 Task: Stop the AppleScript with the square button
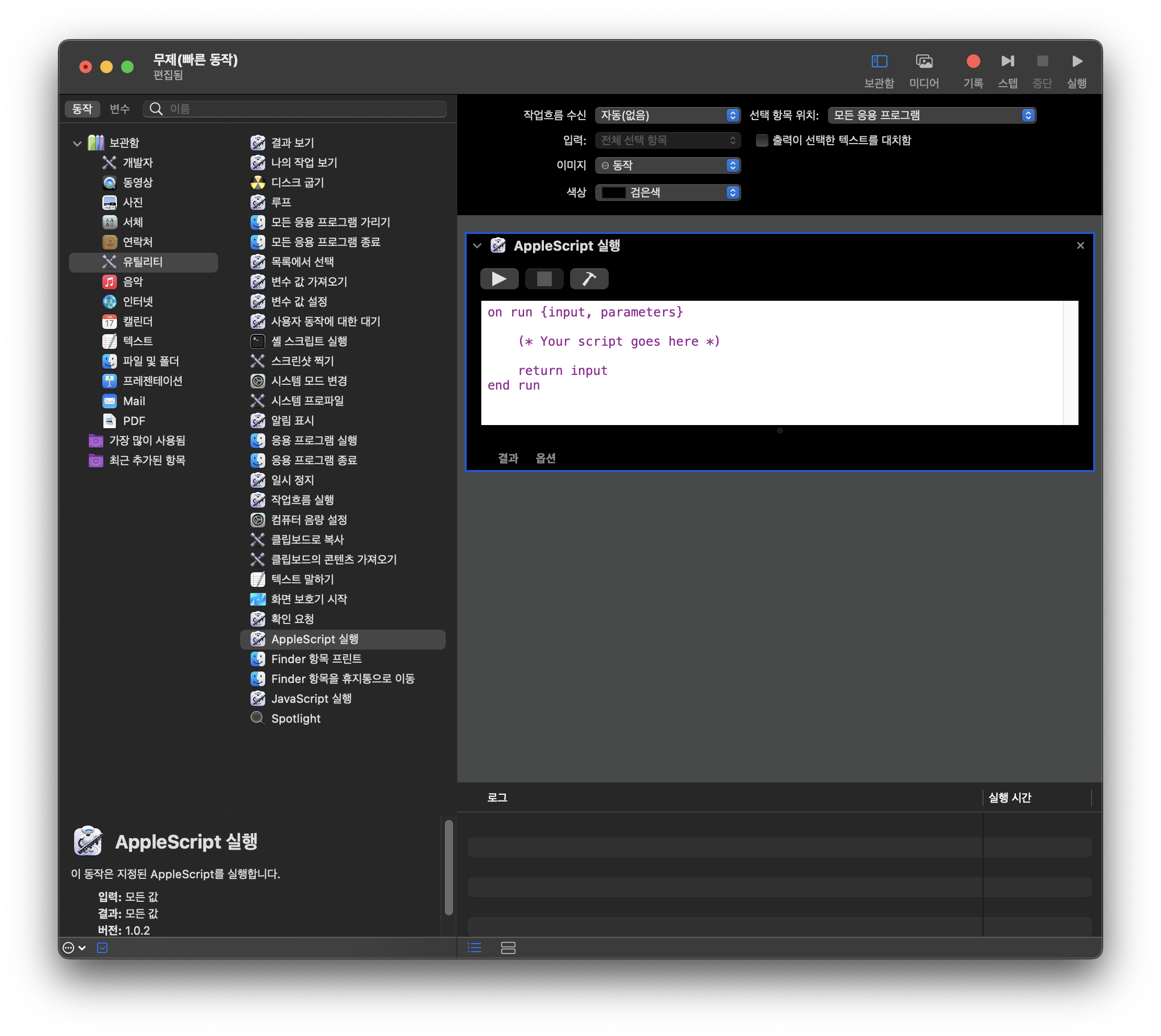(544, 279)
